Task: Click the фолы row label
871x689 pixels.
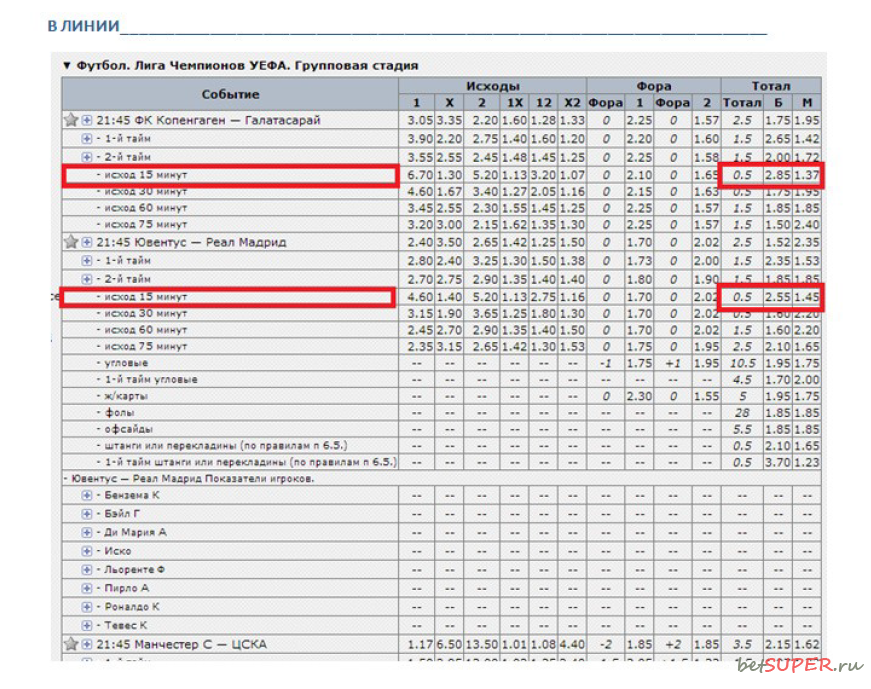Action: [x=119, y=412]
